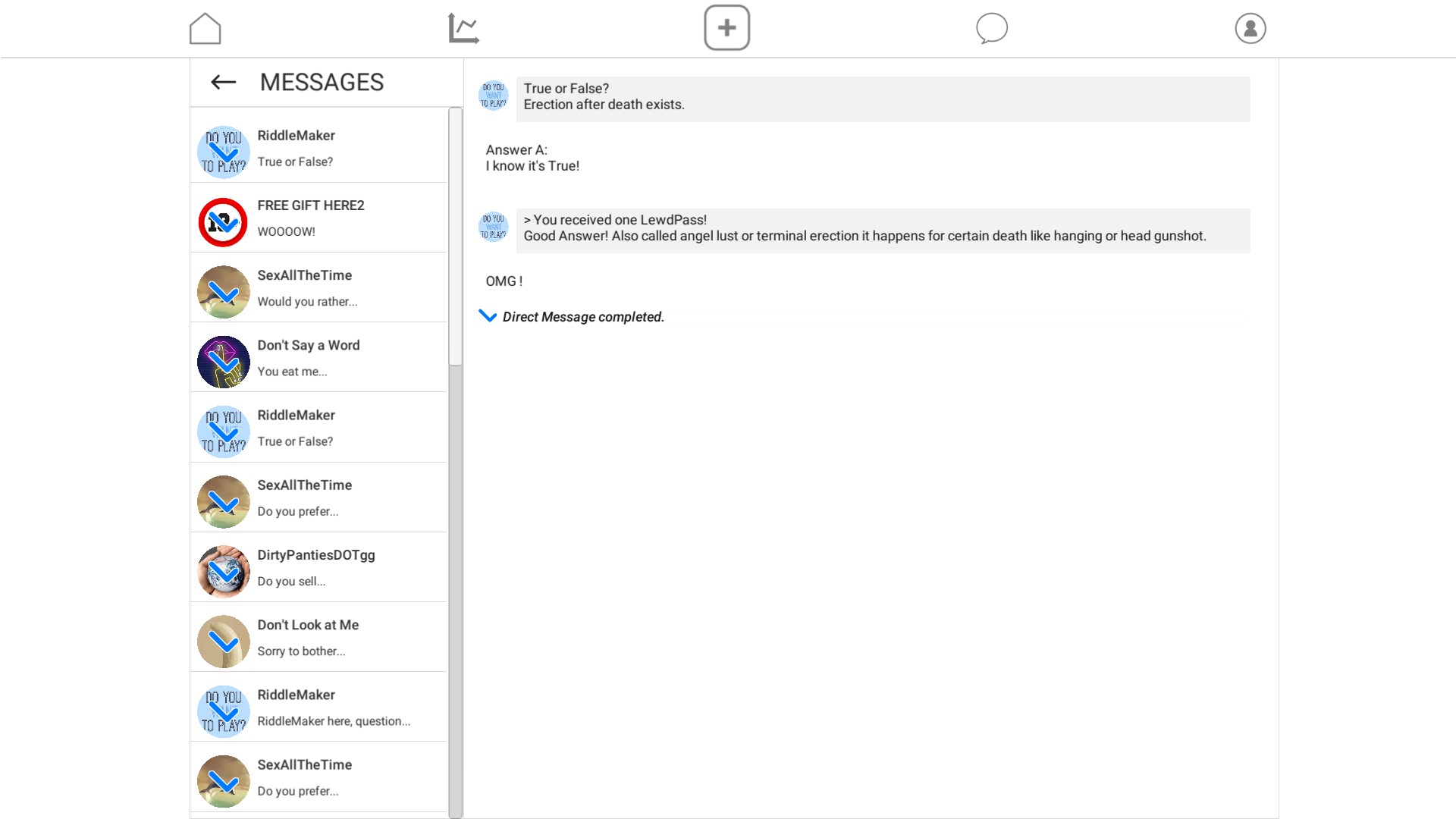Click the Direct Message completed checkmark
The image size is (1456, 819).
point(488,316)
